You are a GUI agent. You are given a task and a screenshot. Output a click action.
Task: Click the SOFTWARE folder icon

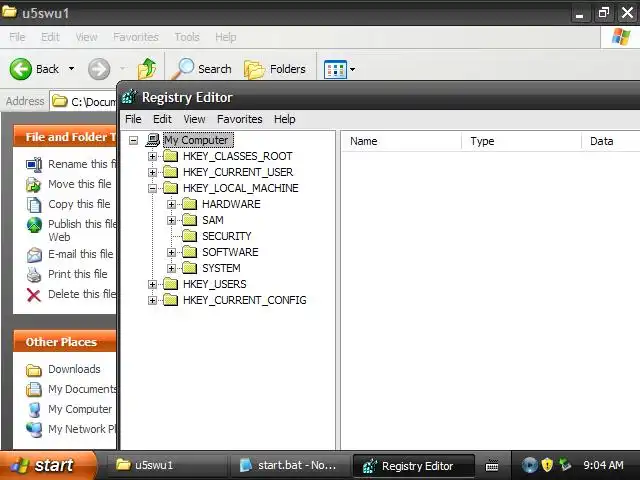[189, 252]
